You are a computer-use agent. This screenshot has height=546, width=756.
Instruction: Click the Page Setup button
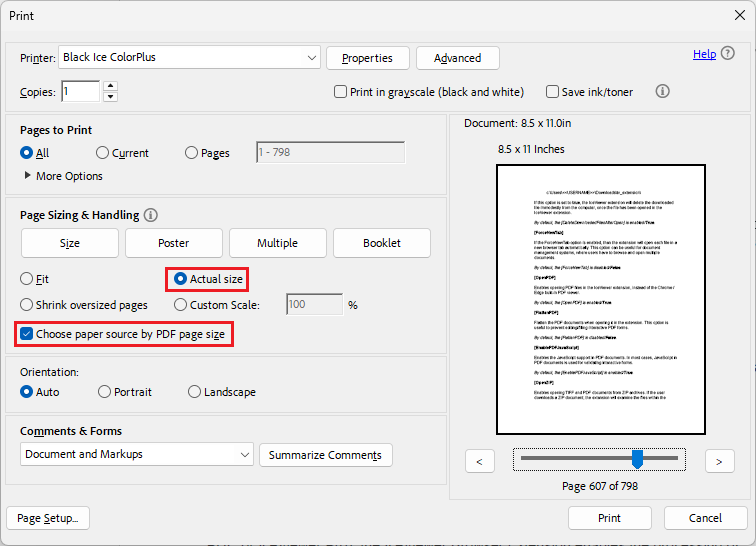(48, 518)
